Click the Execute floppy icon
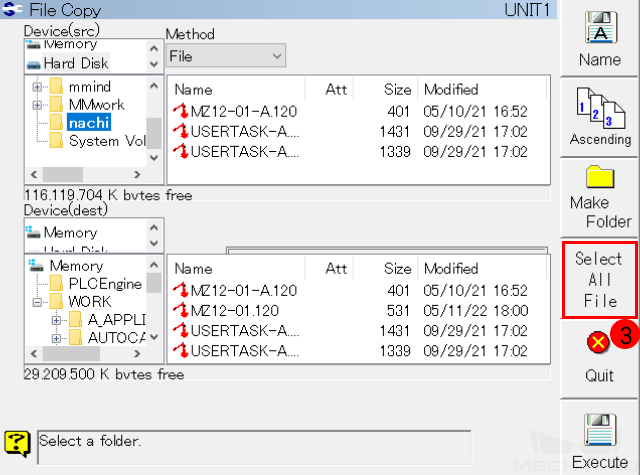This screenshot has width=640, height=475. click(x=600, y=430)
